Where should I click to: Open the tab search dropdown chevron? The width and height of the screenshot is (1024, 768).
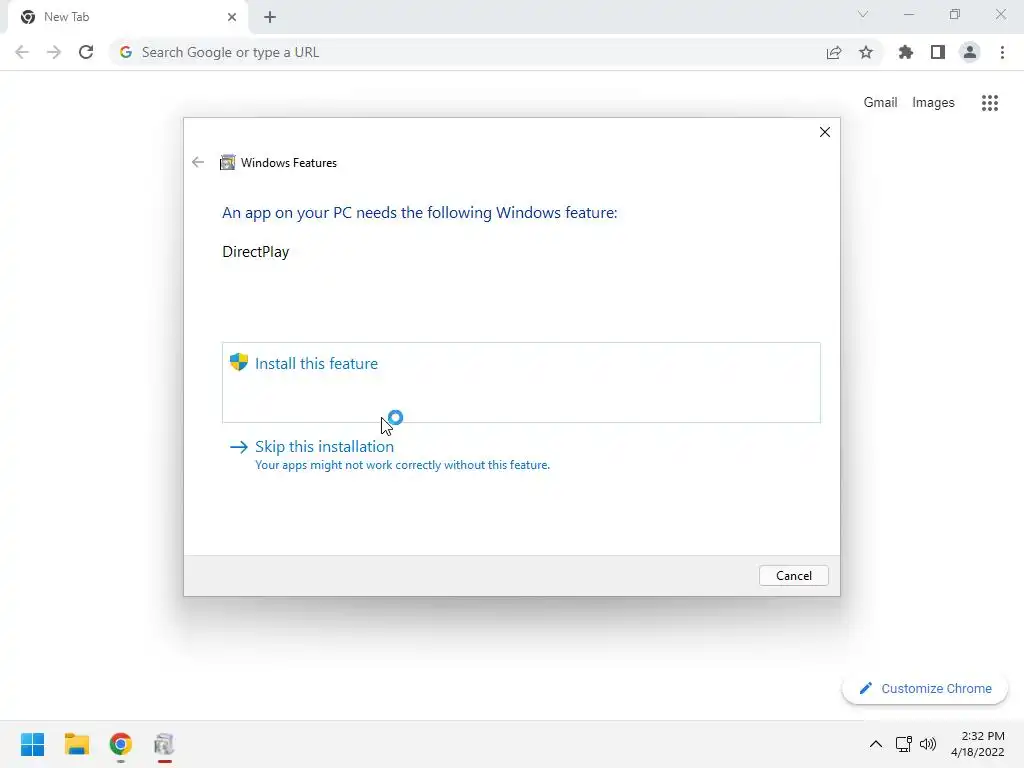coord(863,14)
